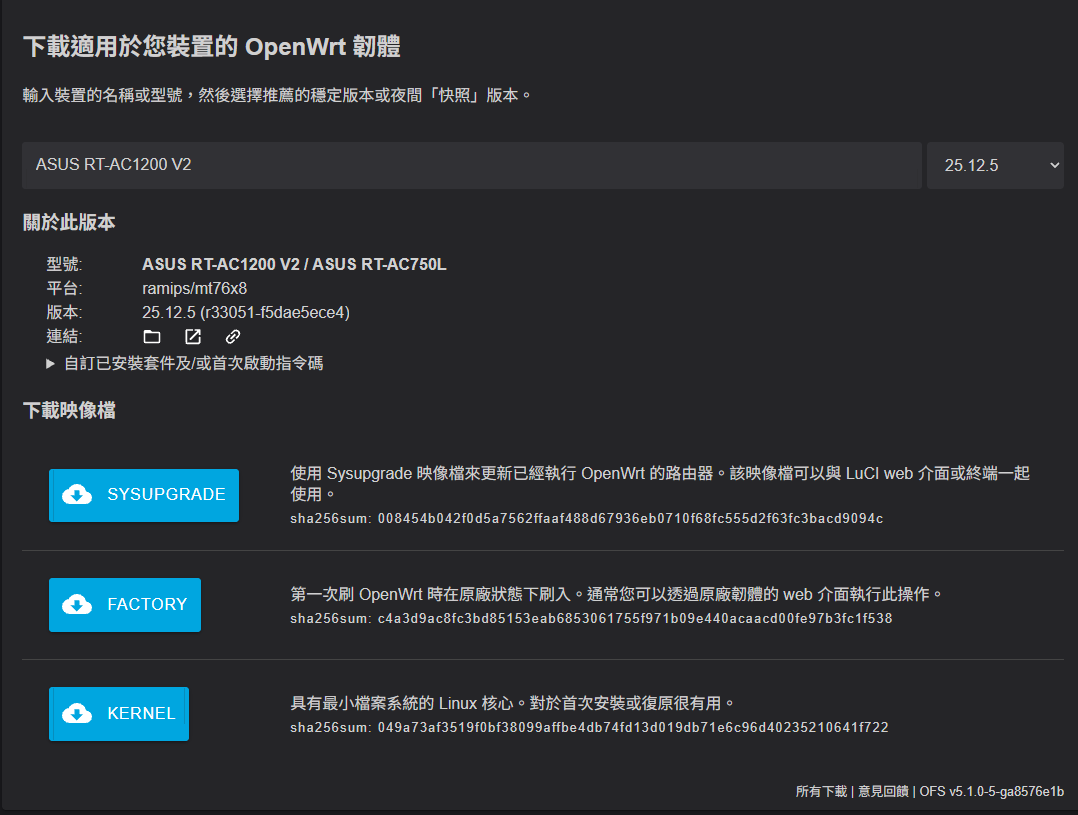
Task: Select the SYSUPGRADE sha256sum text
Action: point(586,519)
